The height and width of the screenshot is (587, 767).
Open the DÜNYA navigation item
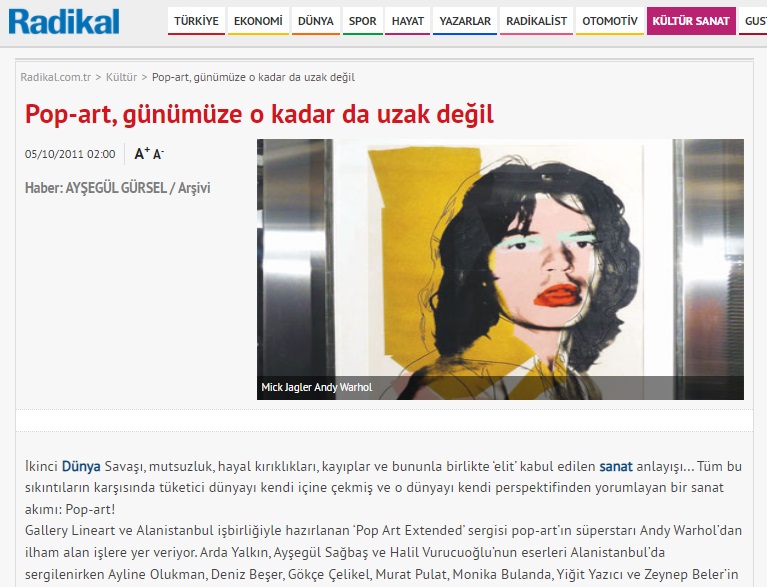pos(316,21)
